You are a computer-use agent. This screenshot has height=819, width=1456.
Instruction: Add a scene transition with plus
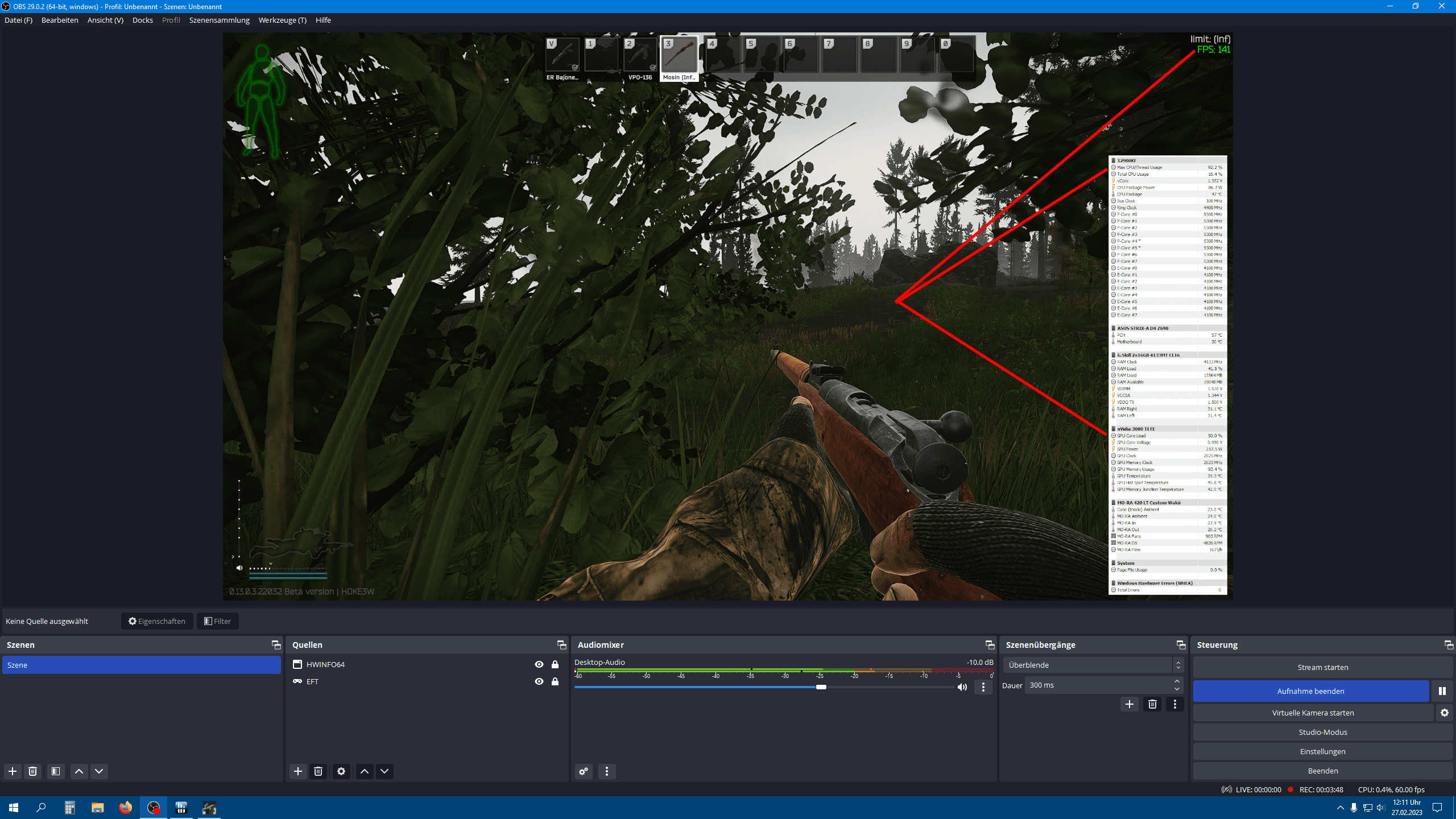1130,704
